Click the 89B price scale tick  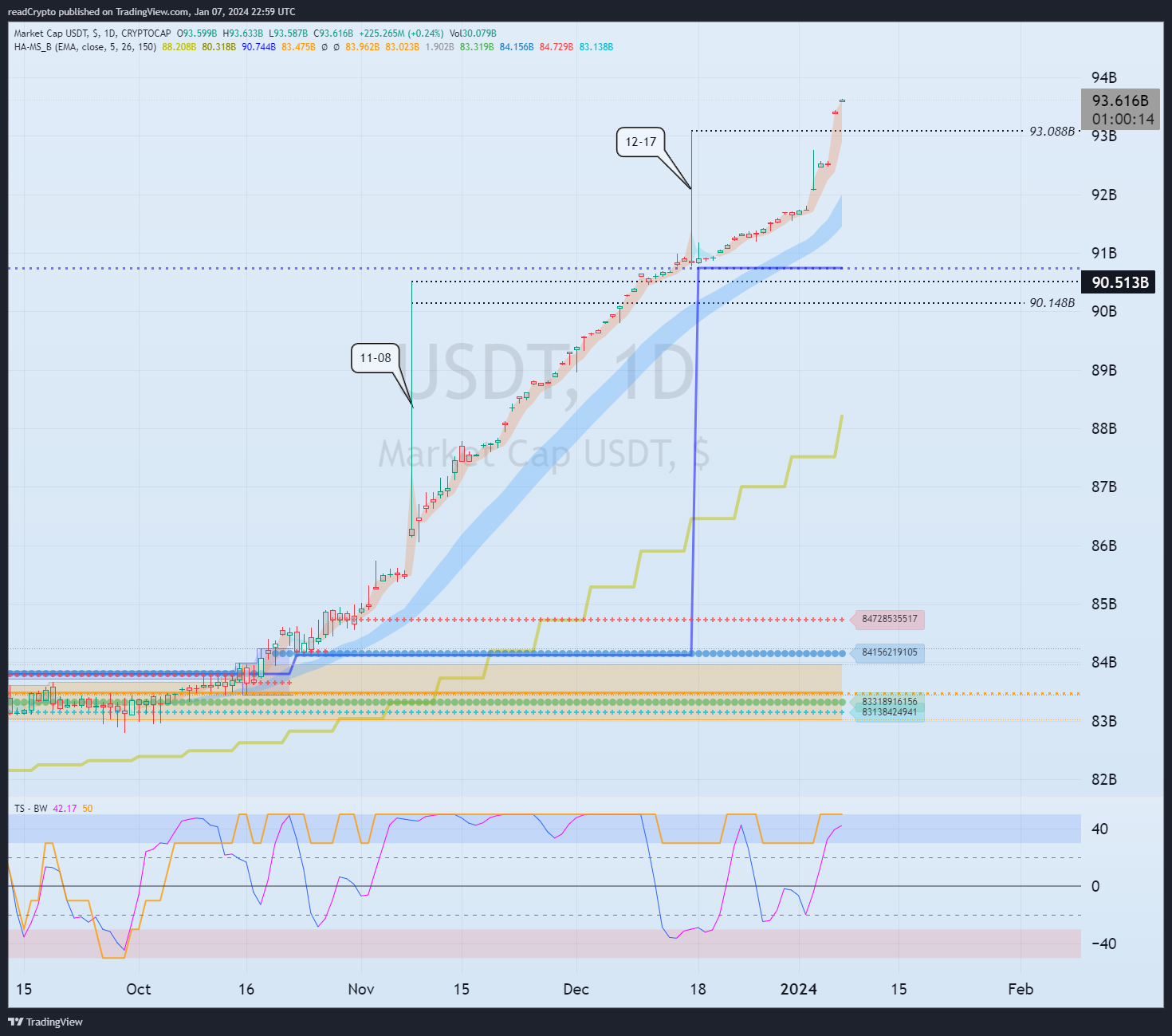(1104, 370)
